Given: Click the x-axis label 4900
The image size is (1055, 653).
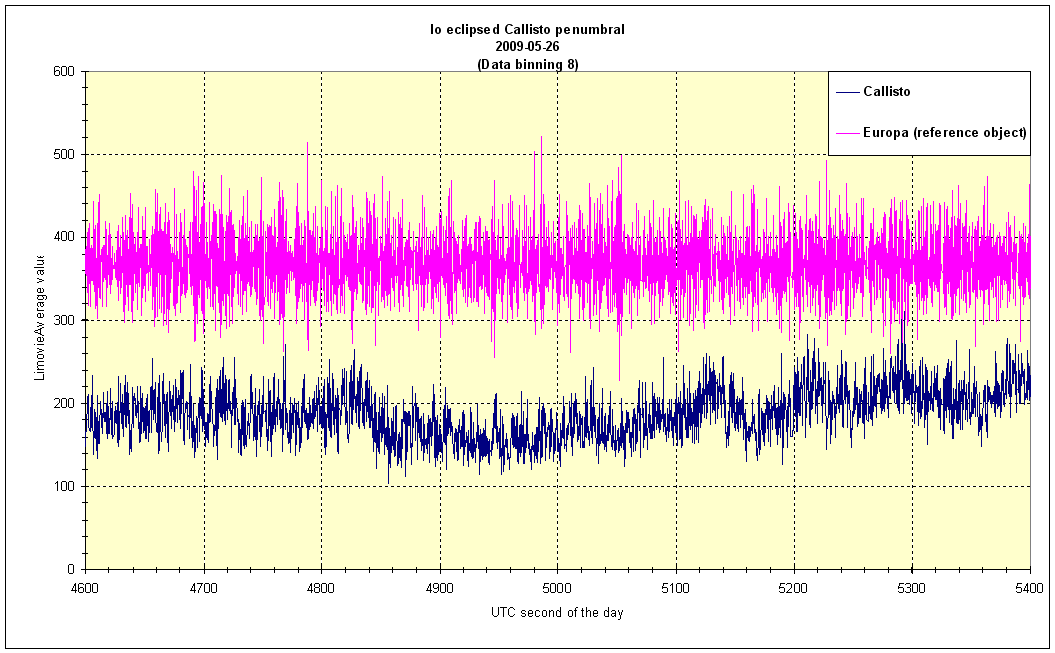Looking at the screenshot, I should pyautogui.click(x=440, y=588).
